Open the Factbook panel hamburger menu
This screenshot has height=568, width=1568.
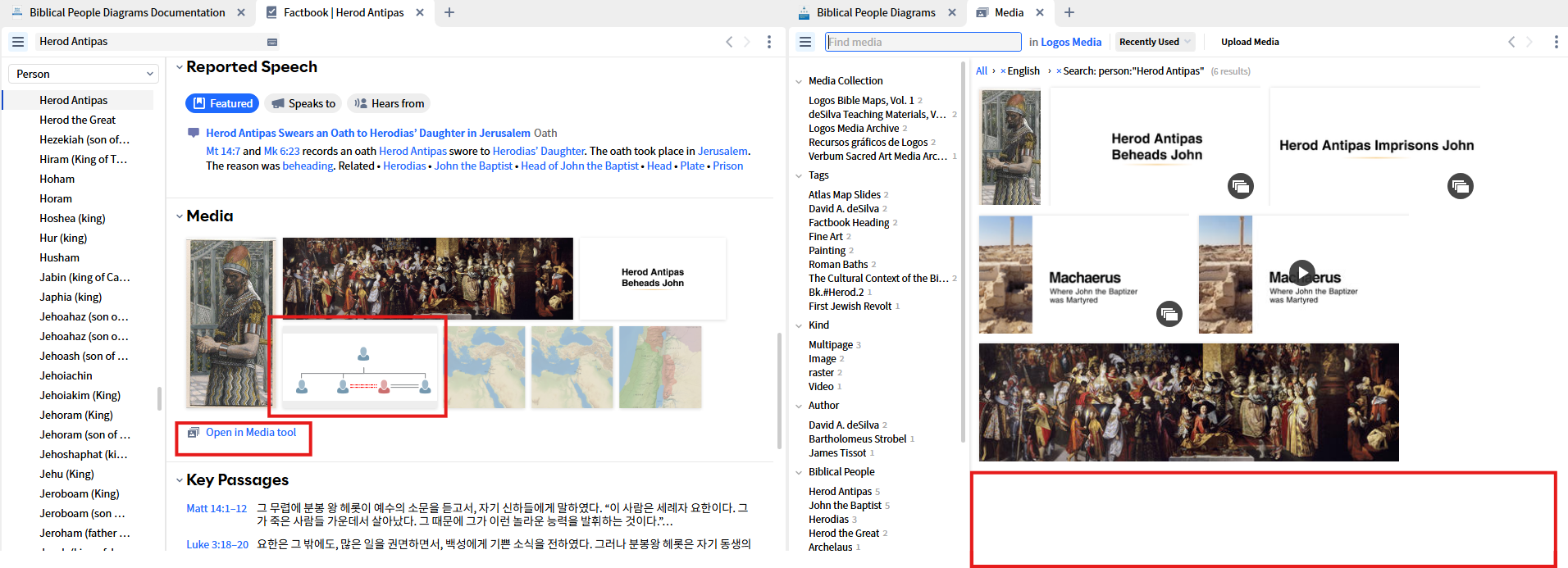pos(18,42)
